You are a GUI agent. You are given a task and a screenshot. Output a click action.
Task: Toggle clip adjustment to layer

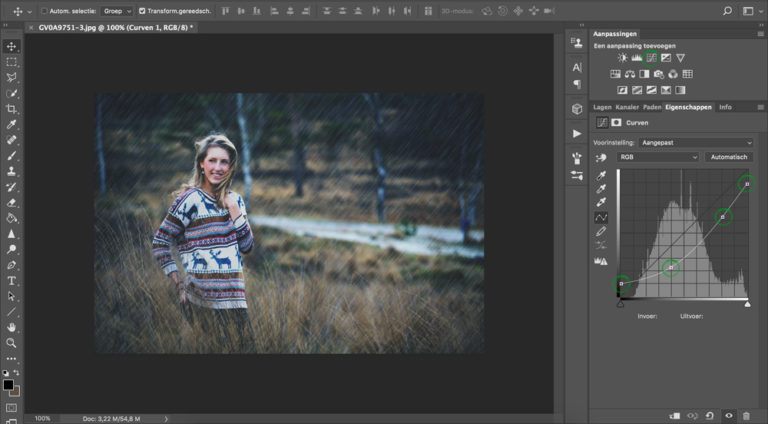pos(674,416)
